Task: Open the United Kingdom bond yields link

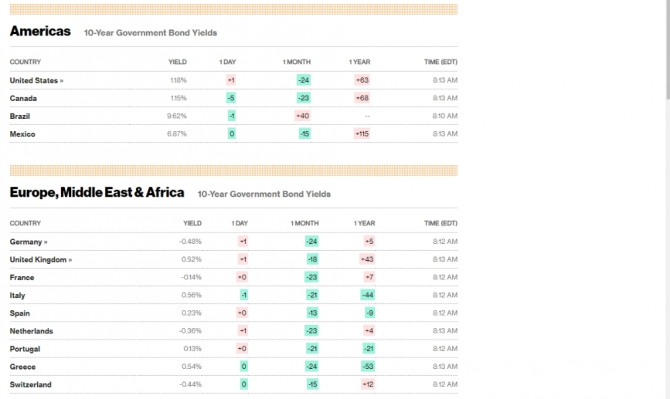Action: click(41, 260)
